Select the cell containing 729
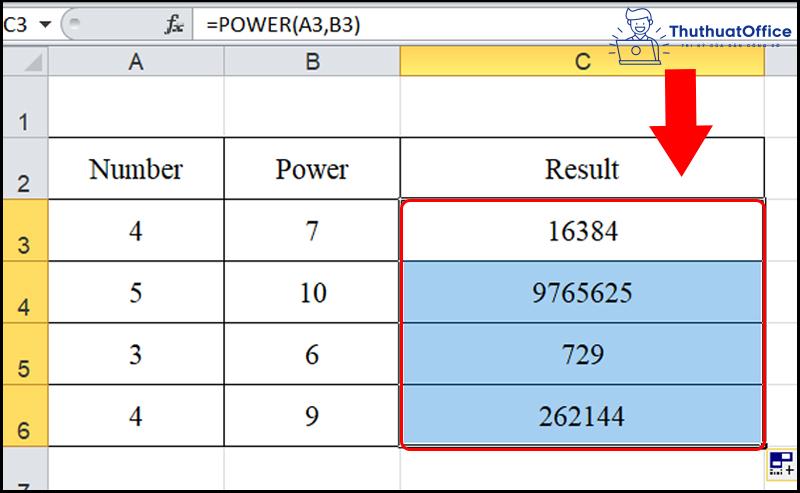 tap(582, 354)
